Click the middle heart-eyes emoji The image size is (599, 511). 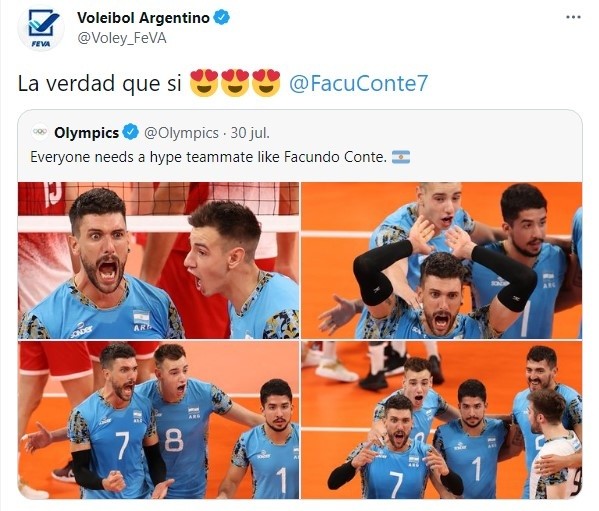pyautogui.click(x=235, y=83)
